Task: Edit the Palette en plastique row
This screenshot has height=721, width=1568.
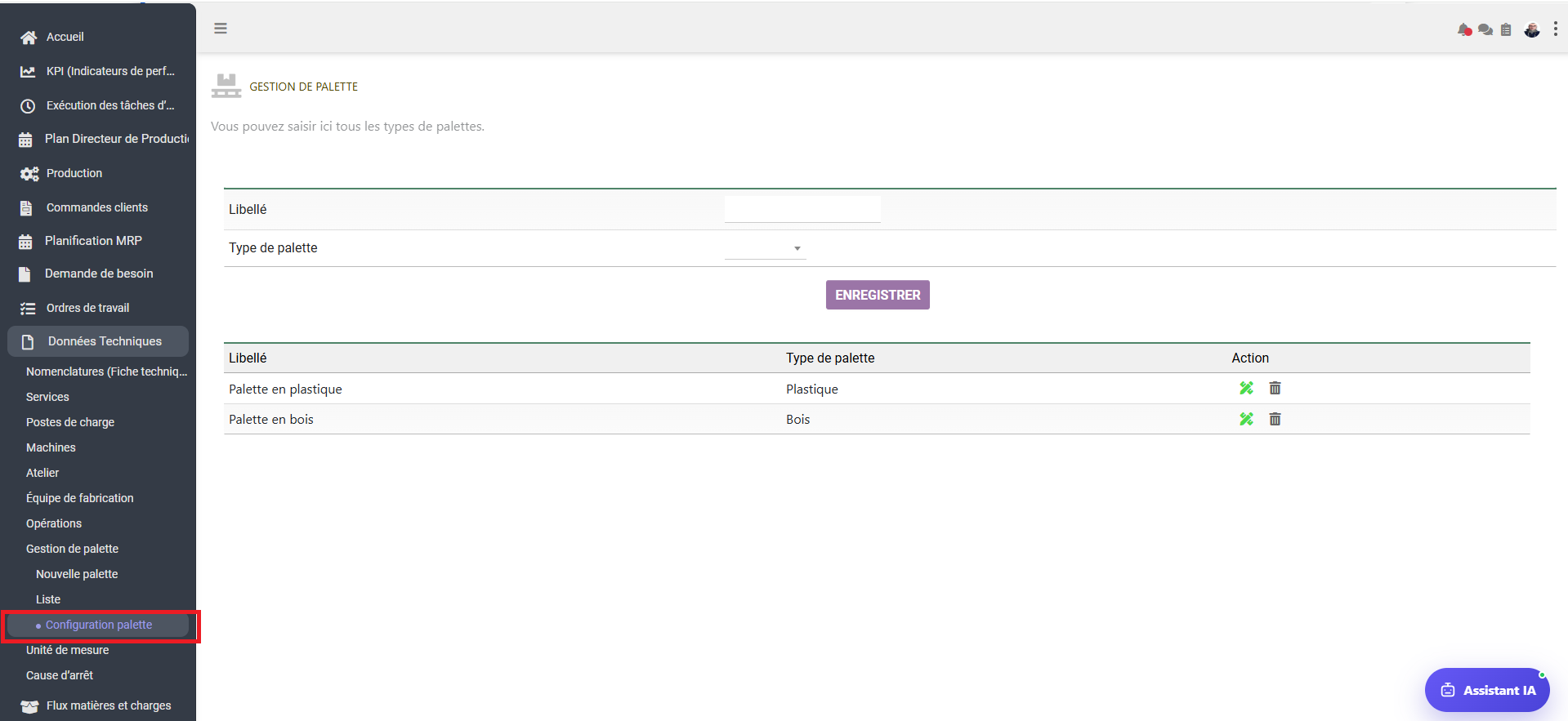Action: (1246, 389)
